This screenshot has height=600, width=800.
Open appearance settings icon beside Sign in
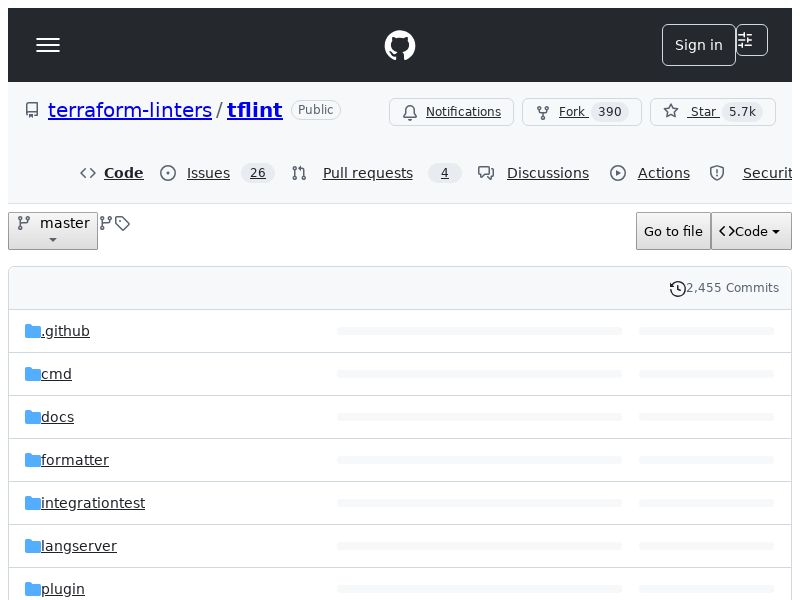point(751,40)
